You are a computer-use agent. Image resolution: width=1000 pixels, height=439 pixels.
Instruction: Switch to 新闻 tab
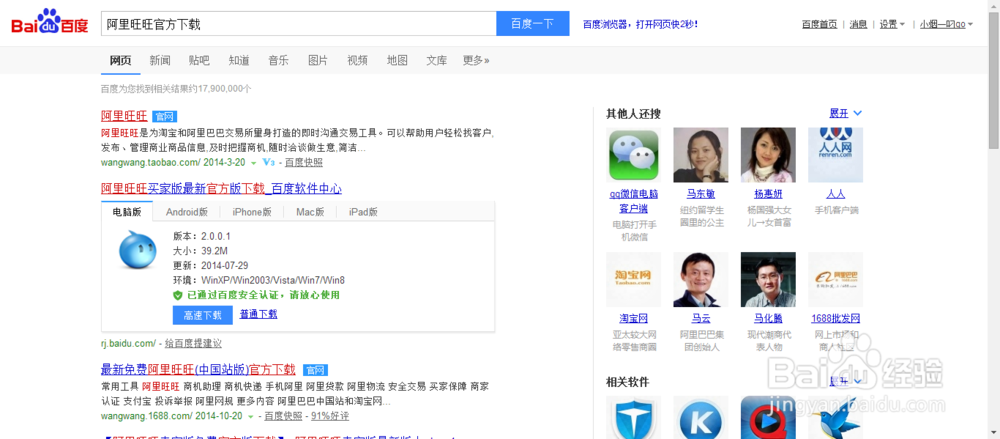(160, 61)
